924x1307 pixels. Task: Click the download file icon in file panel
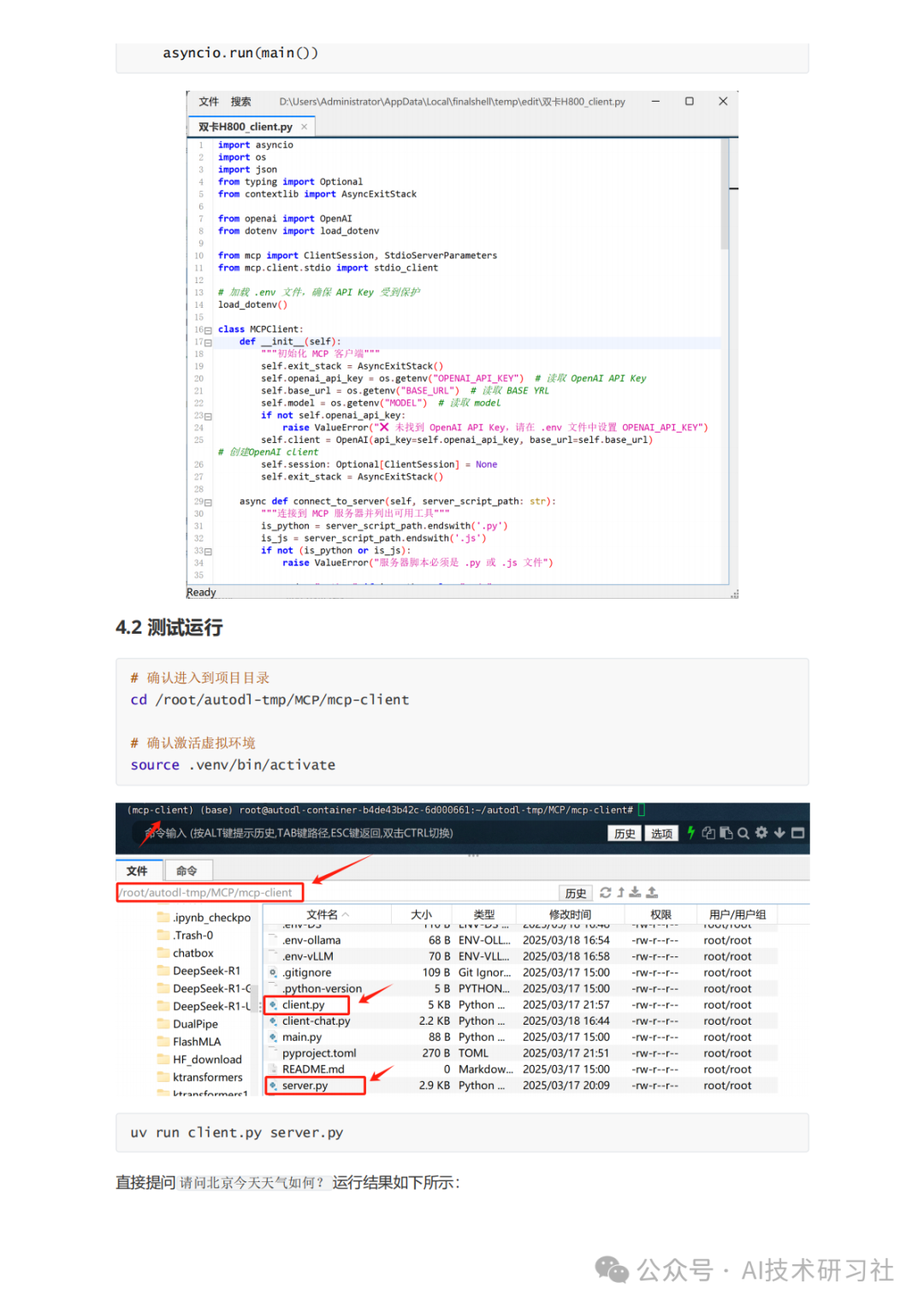click(635, 892)
